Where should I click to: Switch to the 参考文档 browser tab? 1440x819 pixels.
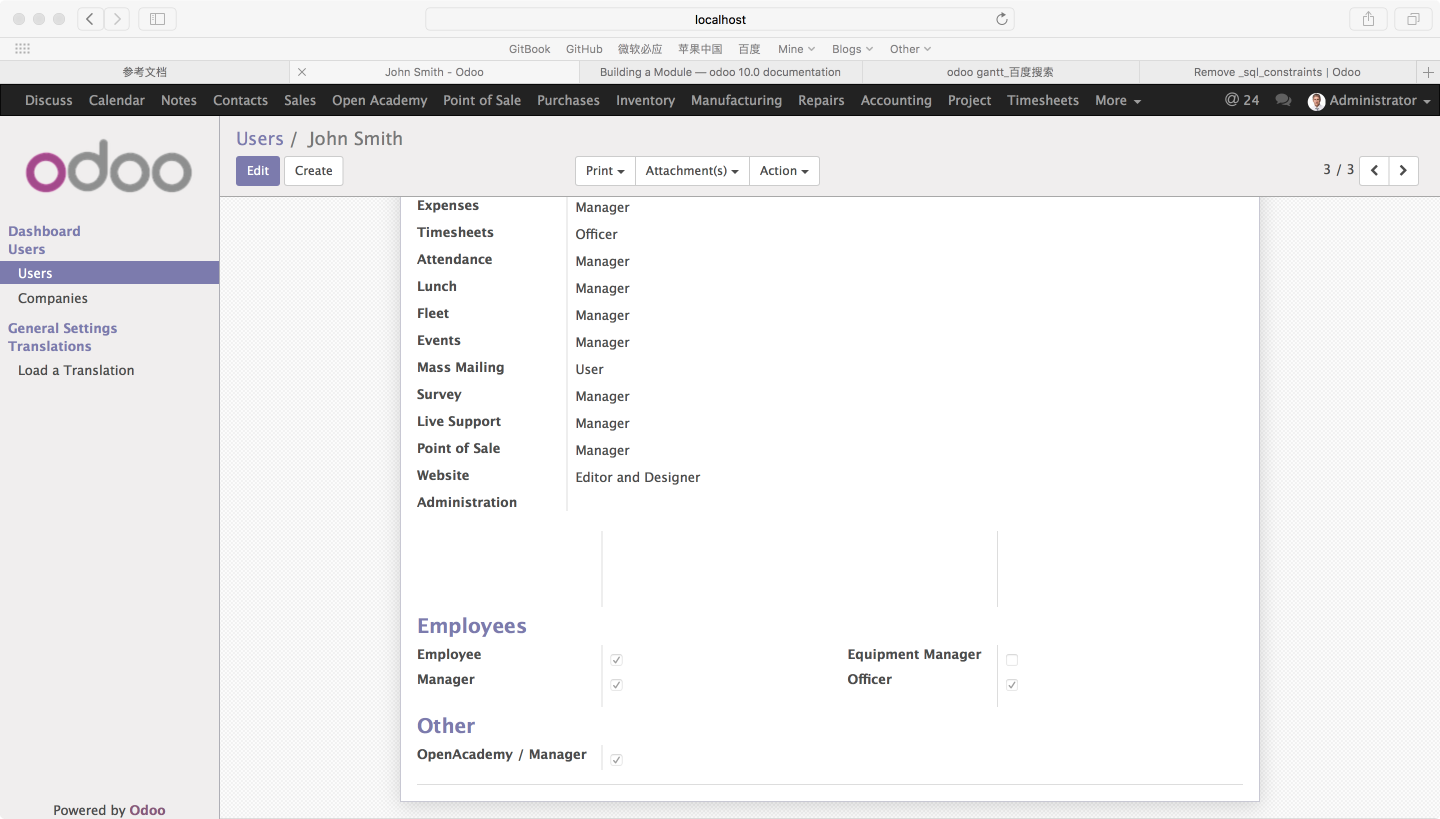pos(145,72)
